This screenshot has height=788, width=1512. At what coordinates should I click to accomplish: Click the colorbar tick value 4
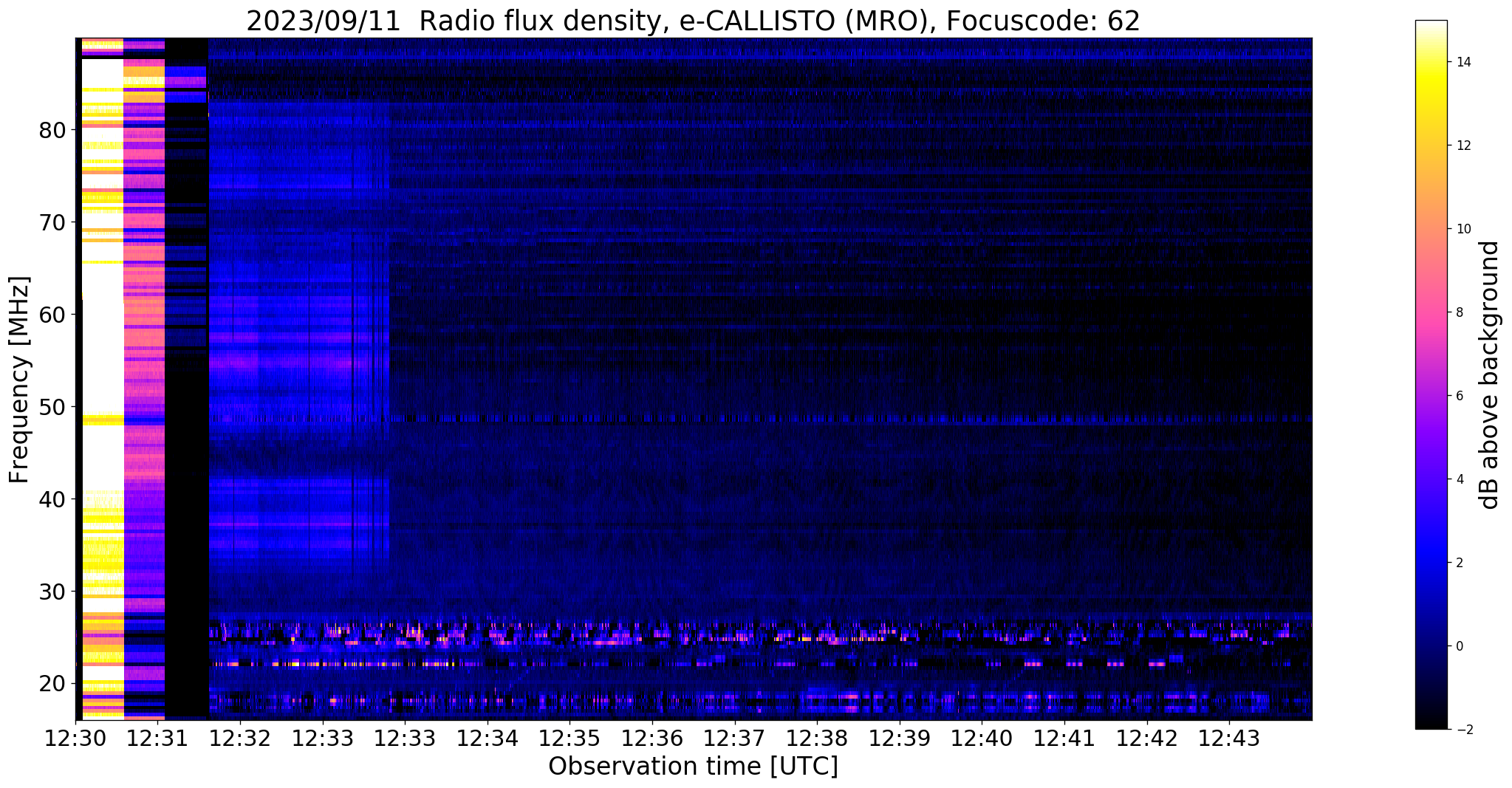(1459, 479)
